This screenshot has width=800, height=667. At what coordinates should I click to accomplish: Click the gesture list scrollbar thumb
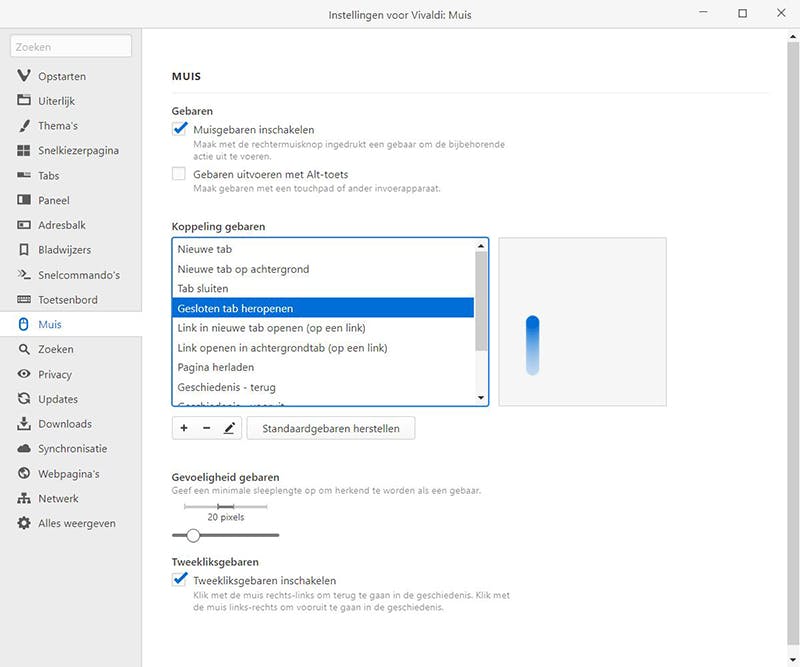481,301
